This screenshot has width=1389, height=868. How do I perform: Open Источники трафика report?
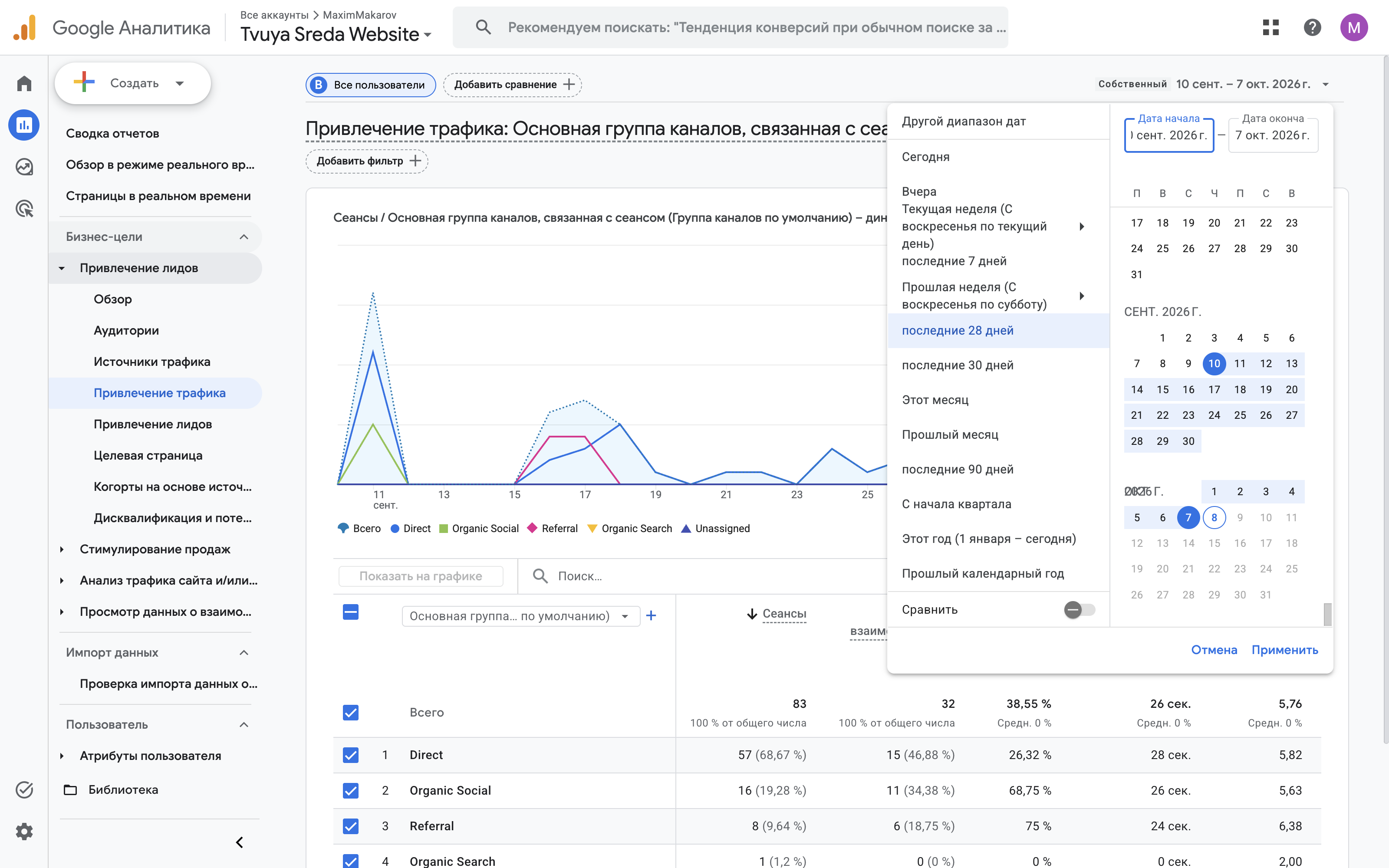tap(152, 362)
